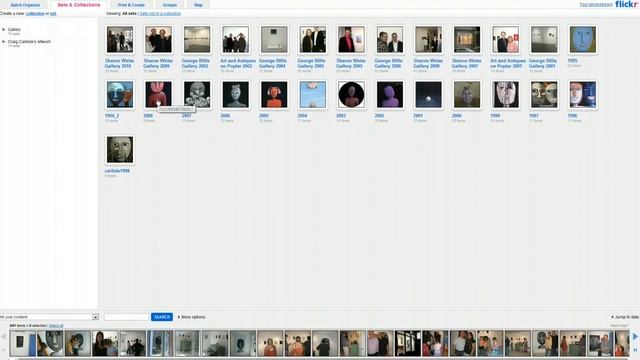Jump to filmstrip end arrow icon
Image resolution: width=640 pixels, height=360 pixels.
[635, 350]
